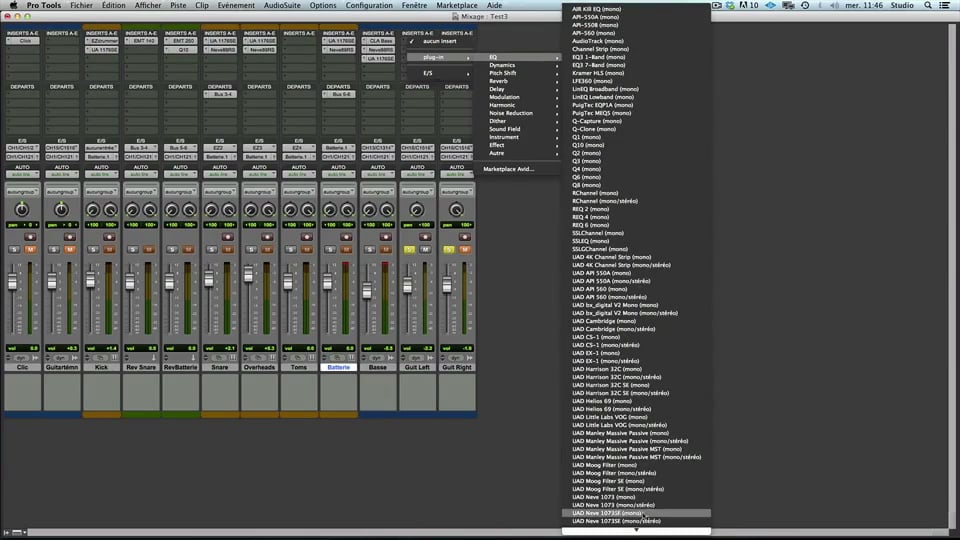
Task: Toggle mute on Batterie track
Action: pyautogui.click(x=346, y=249)
